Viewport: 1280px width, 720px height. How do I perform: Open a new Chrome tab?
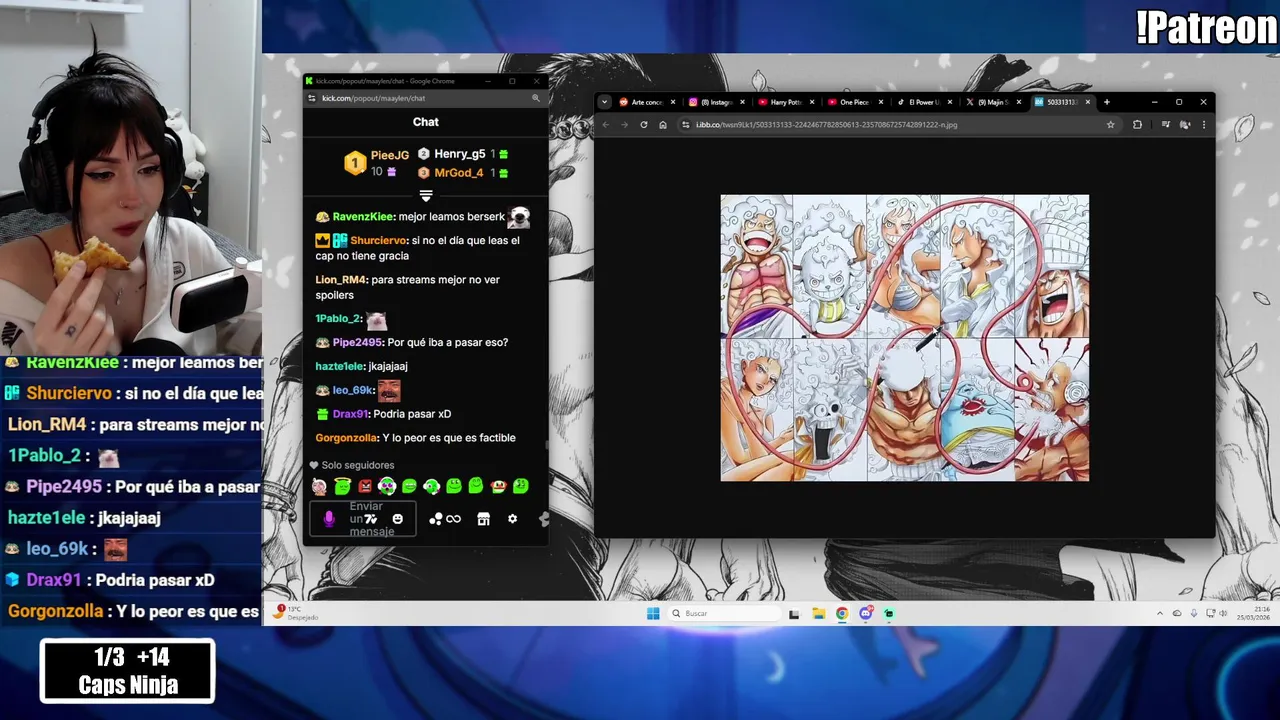coord(1106,102)
